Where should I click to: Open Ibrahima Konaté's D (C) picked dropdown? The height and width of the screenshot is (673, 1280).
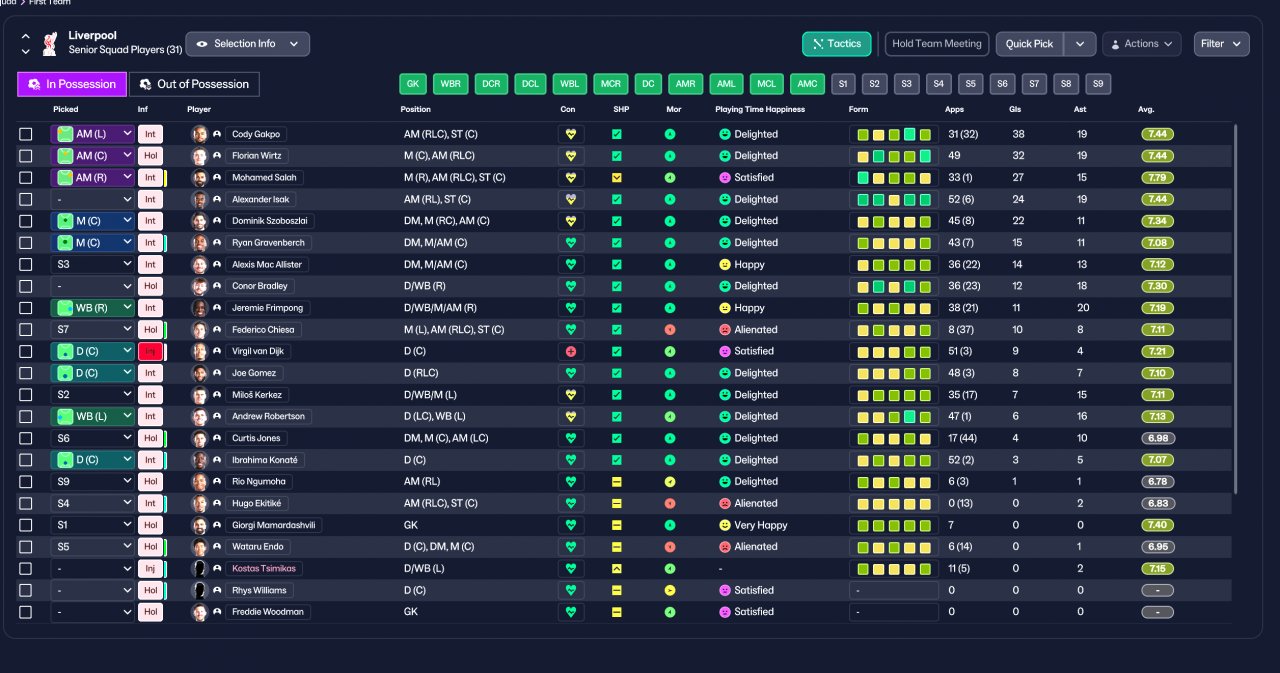coord(93,460)
